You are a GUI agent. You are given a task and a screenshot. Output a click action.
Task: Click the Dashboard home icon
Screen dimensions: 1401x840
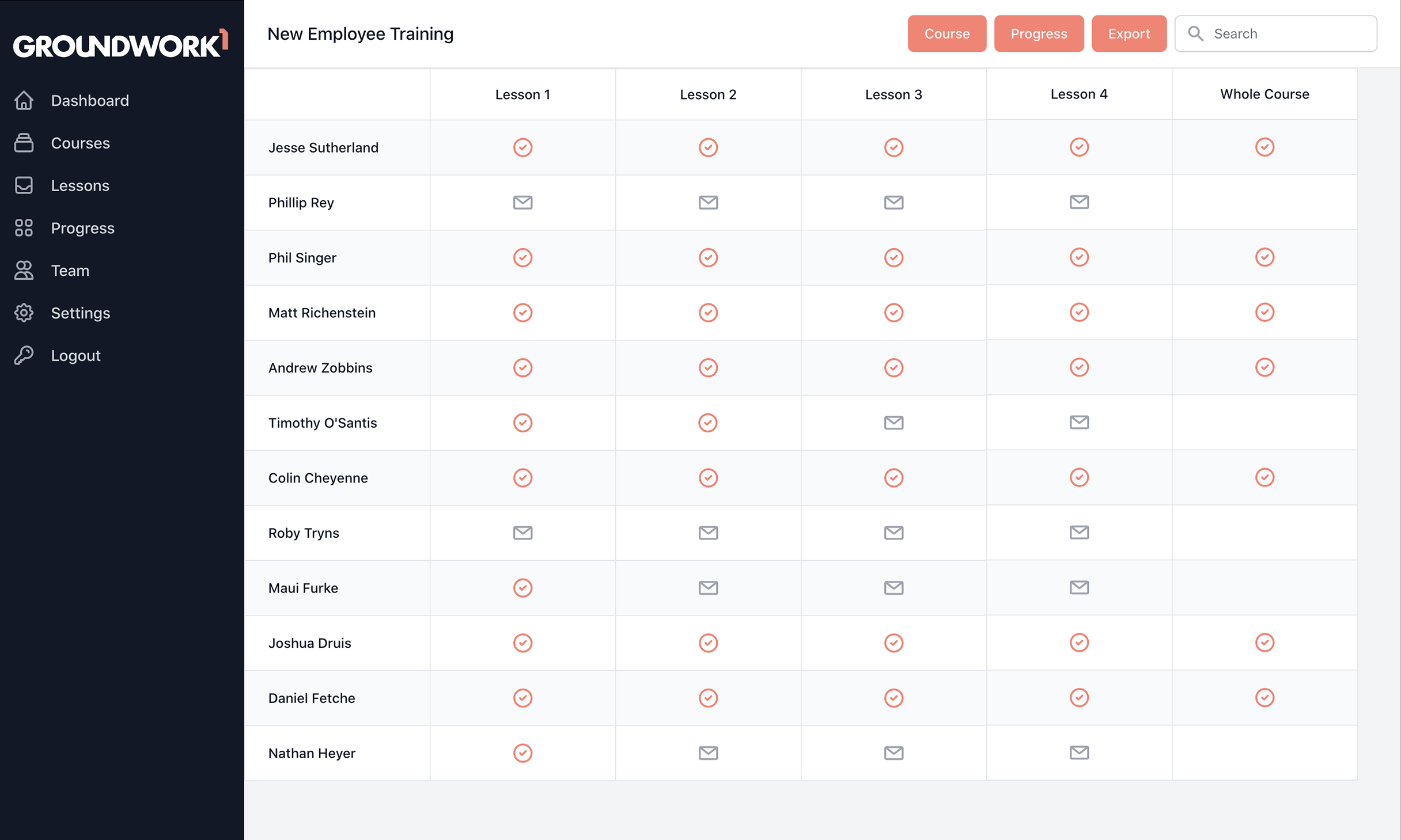point(24,100)
